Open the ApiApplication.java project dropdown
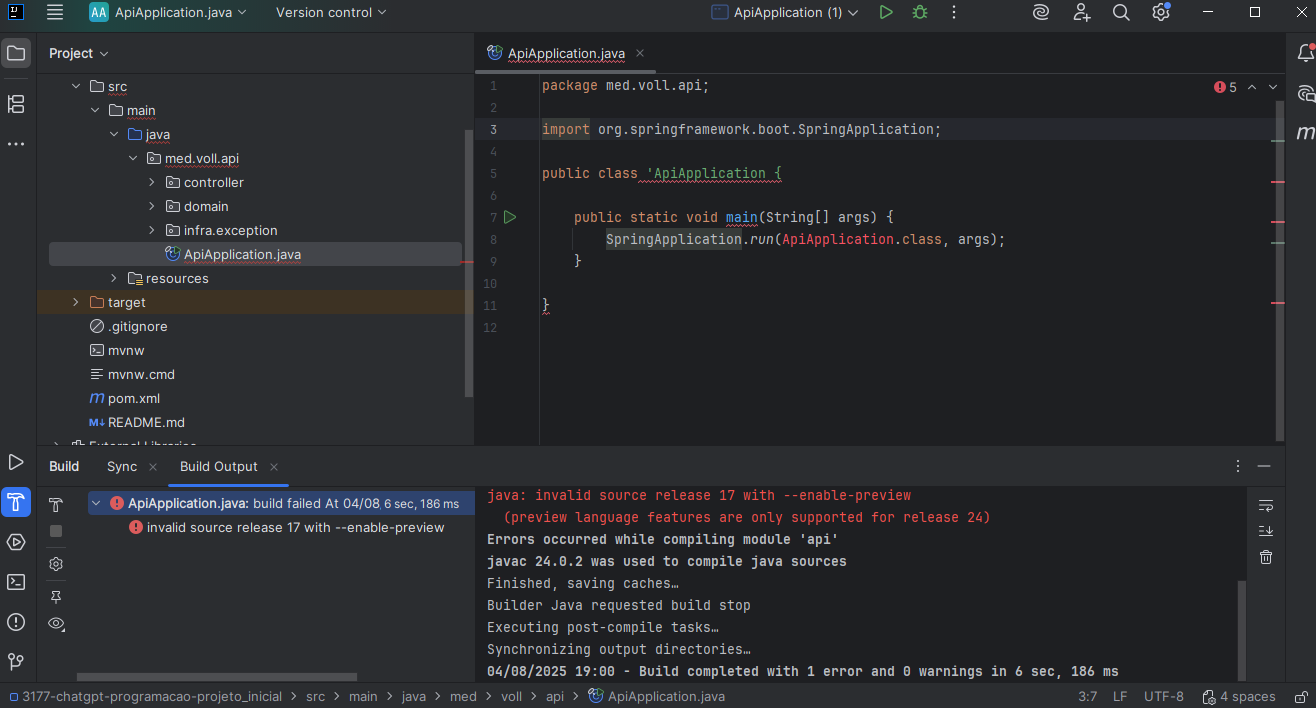 [168, 13]
